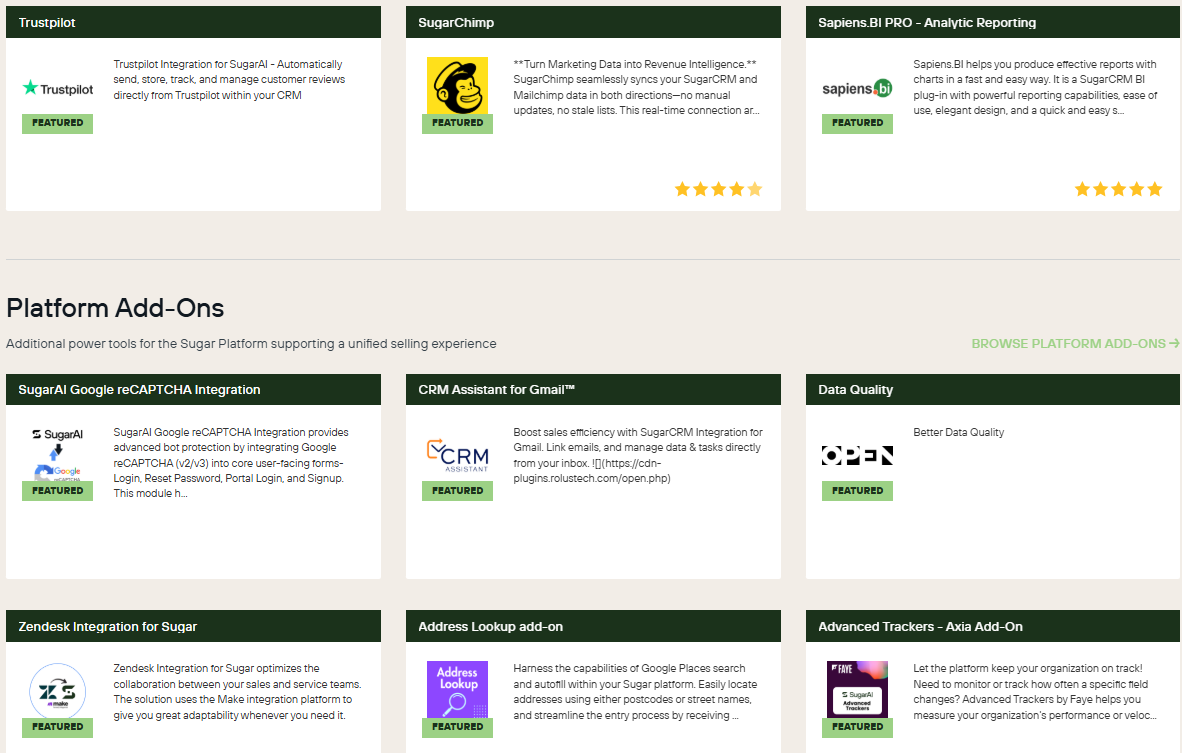
Task: Click the Google Places Address Lookup description
Action: click(x=635, y=692)
